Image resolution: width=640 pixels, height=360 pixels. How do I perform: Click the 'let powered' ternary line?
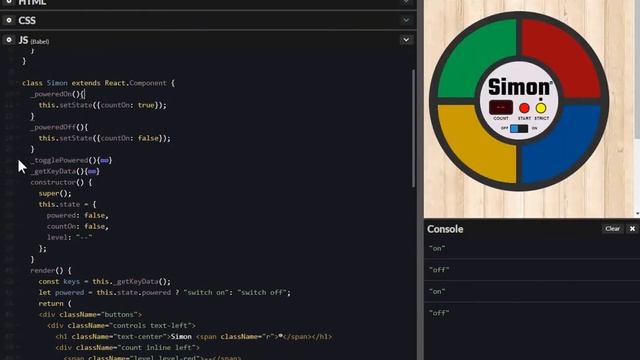point(164,293)
